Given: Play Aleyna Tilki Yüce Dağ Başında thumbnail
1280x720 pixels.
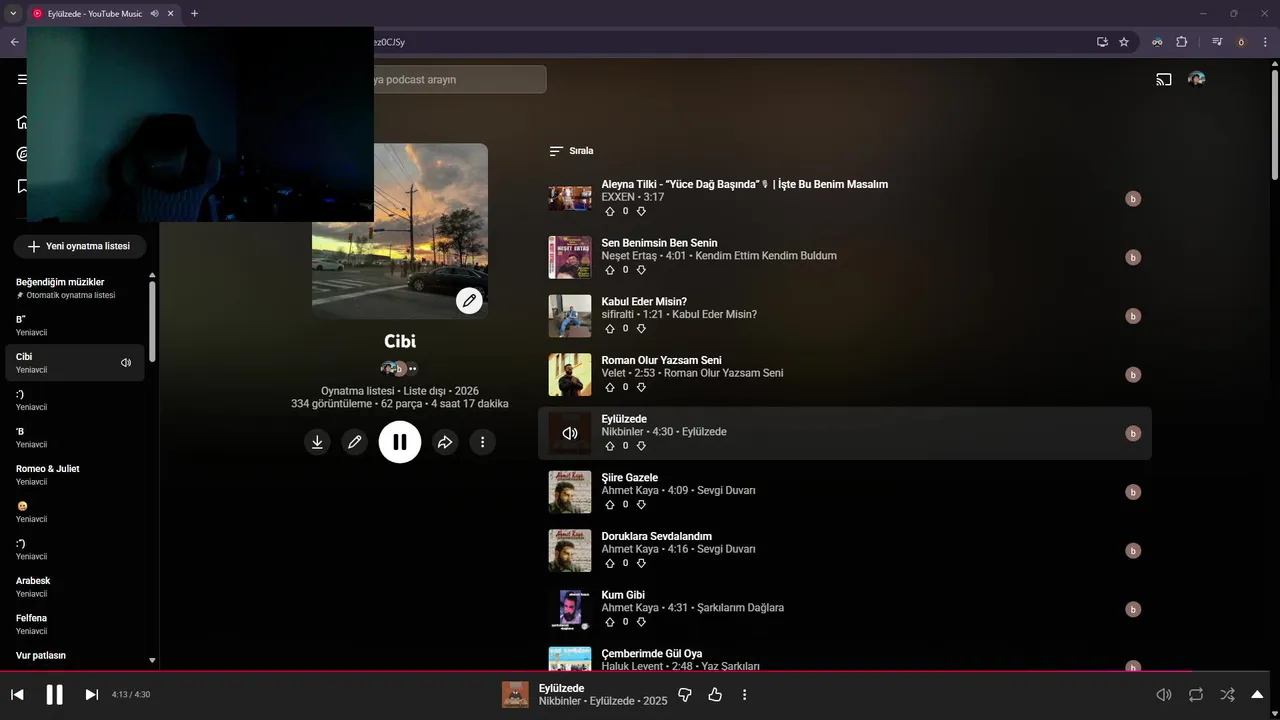Looking at the screenshot, I should 570,198.
